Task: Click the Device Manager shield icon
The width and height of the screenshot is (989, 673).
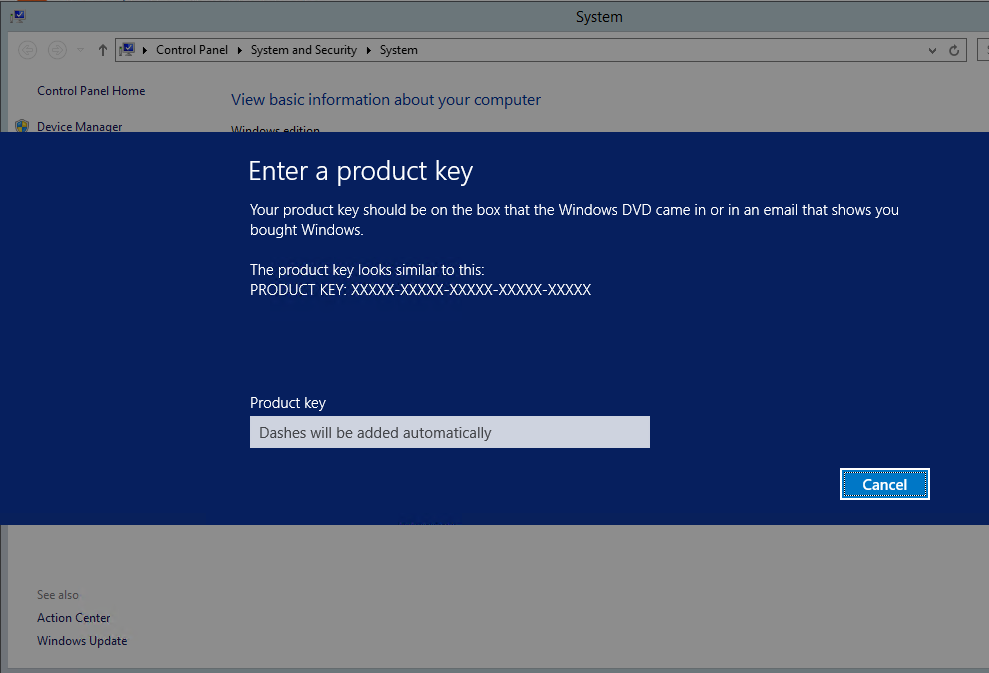Action: coord(22,126)
